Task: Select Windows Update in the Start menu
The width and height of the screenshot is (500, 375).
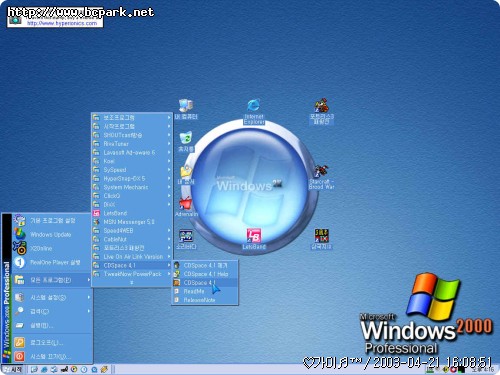Action: click(52, 234)
